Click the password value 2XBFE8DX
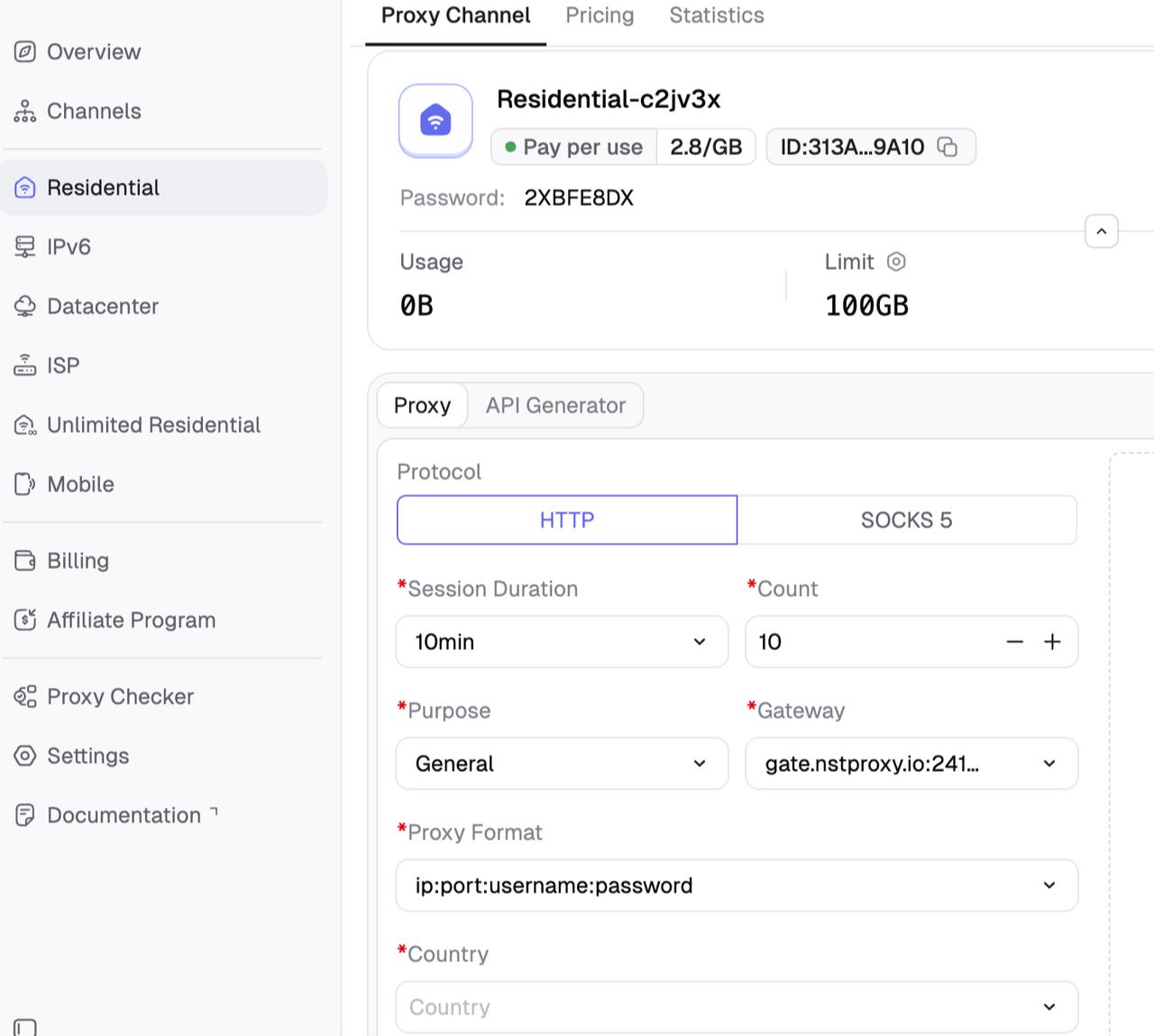The height and width of the screenshot is (1036, 1154). pos(579,198)
